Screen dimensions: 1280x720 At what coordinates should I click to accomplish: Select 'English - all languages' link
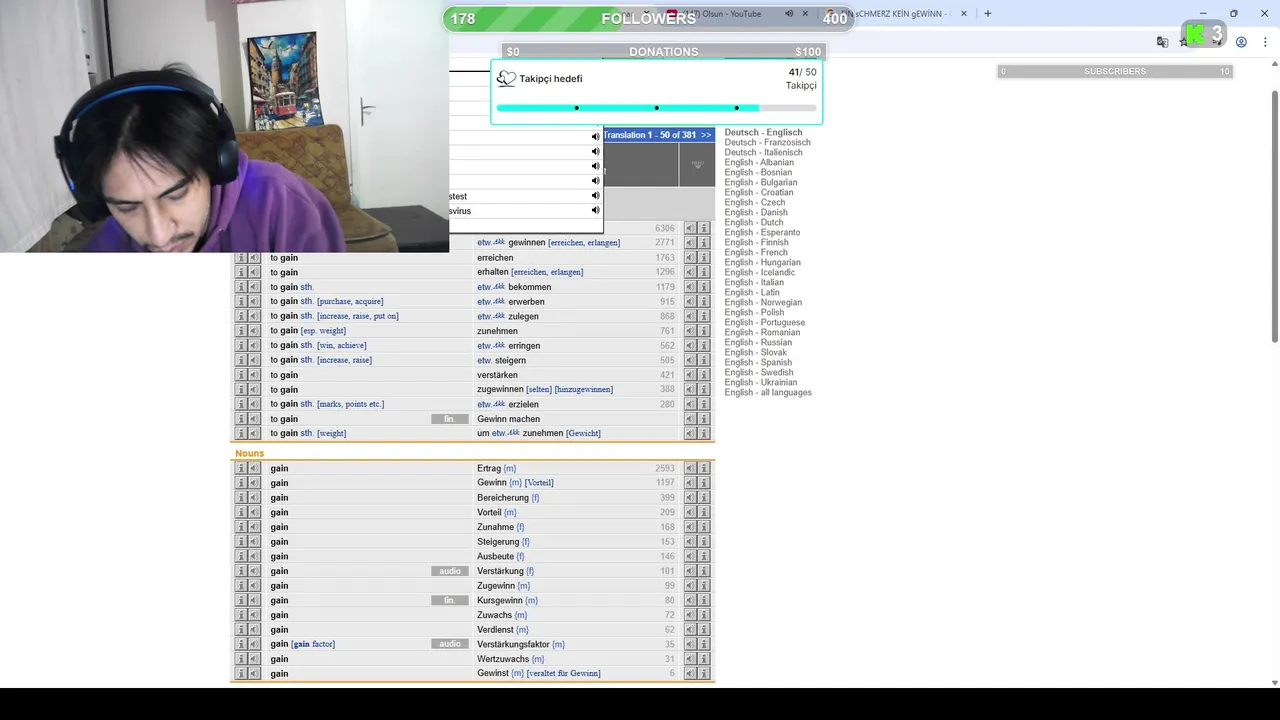(x=768, y=392)
